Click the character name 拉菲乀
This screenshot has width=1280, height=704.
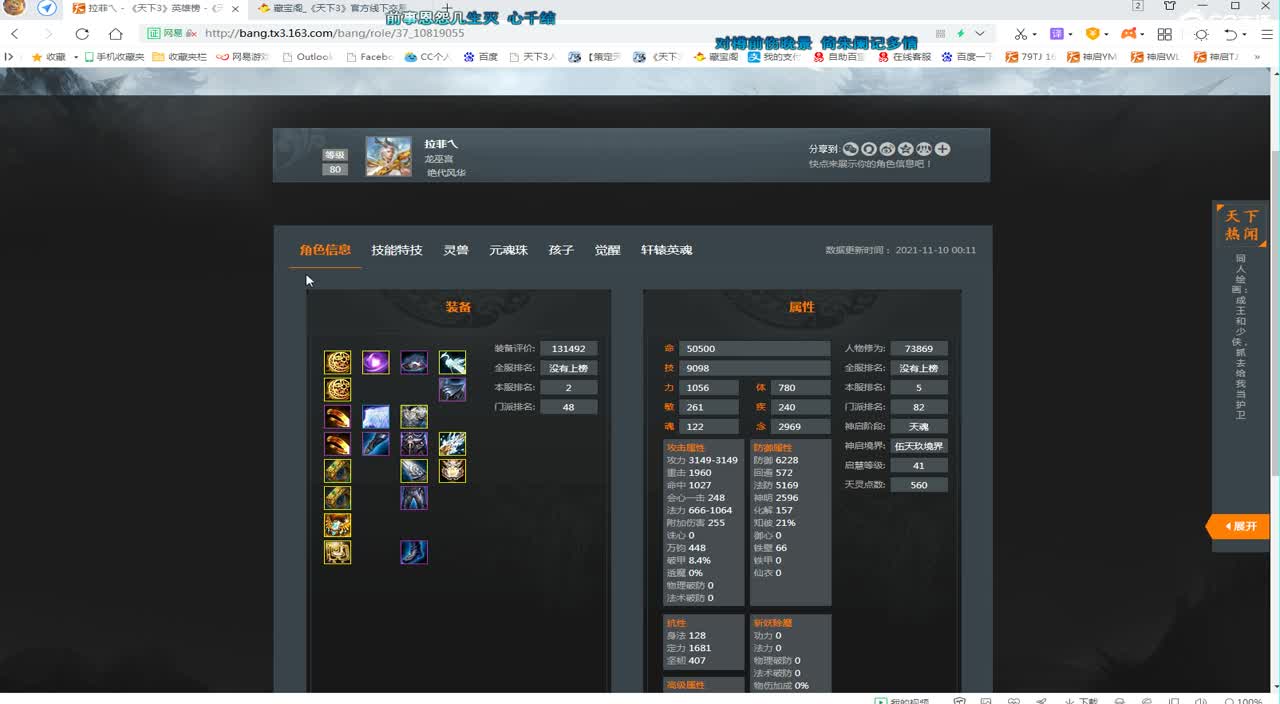(441, 144)
